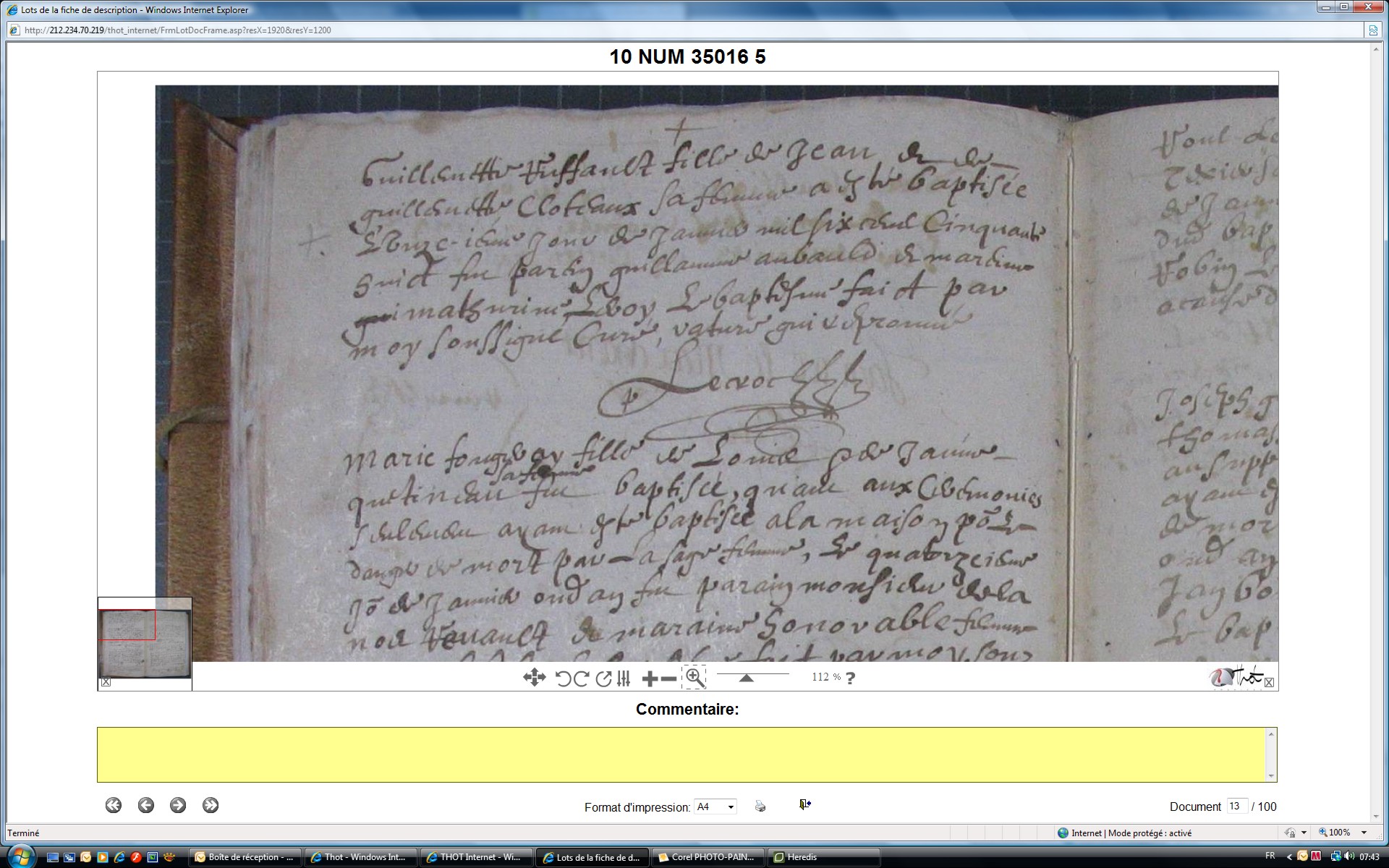Select the magnifier zone zoom tool
This screenshot has height=868, width=1389.
click(x=694, y=678)
